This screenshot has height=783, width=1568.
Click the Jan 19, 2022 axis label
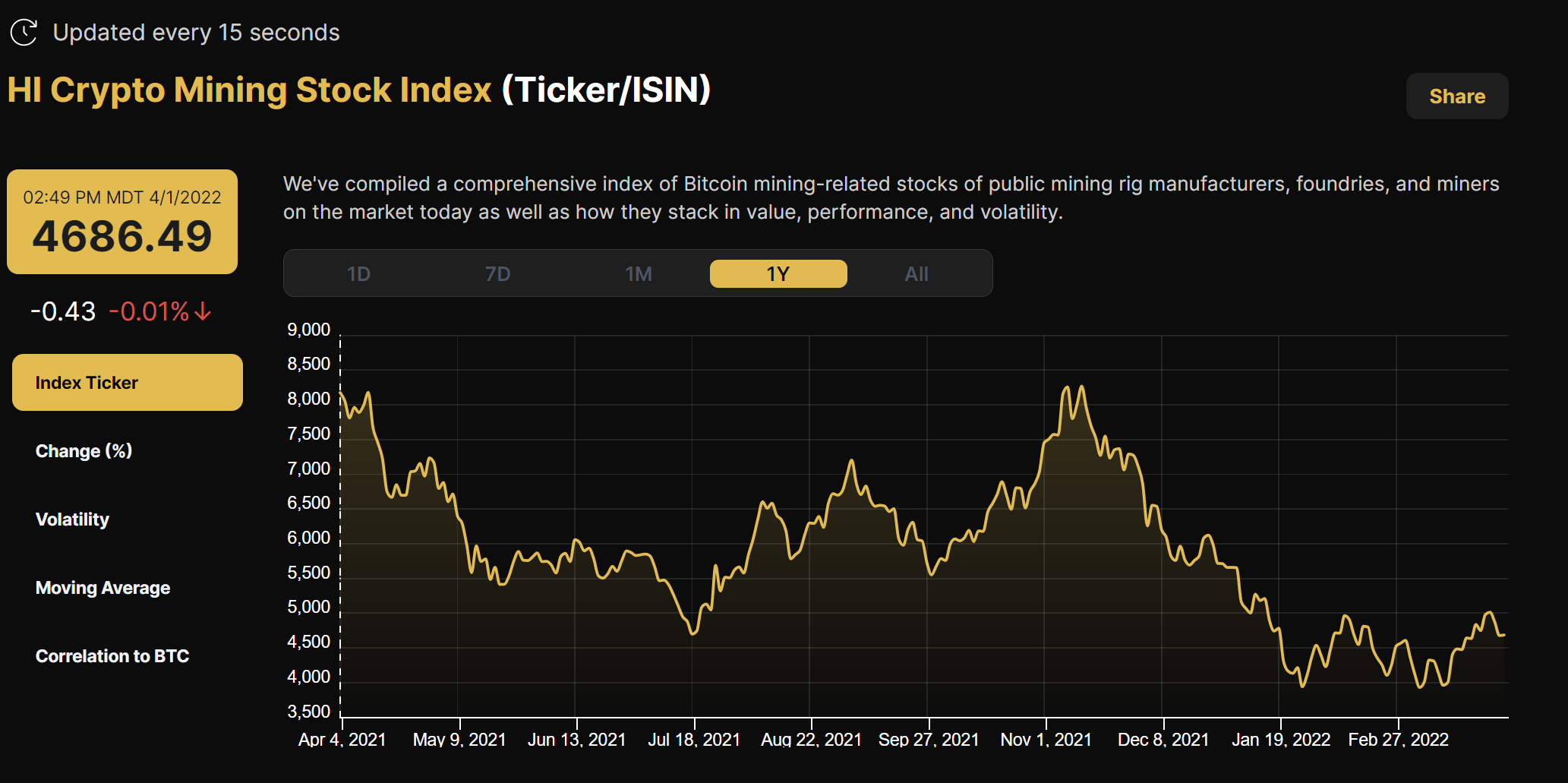pyautogui.click(x=1281, y=740)
